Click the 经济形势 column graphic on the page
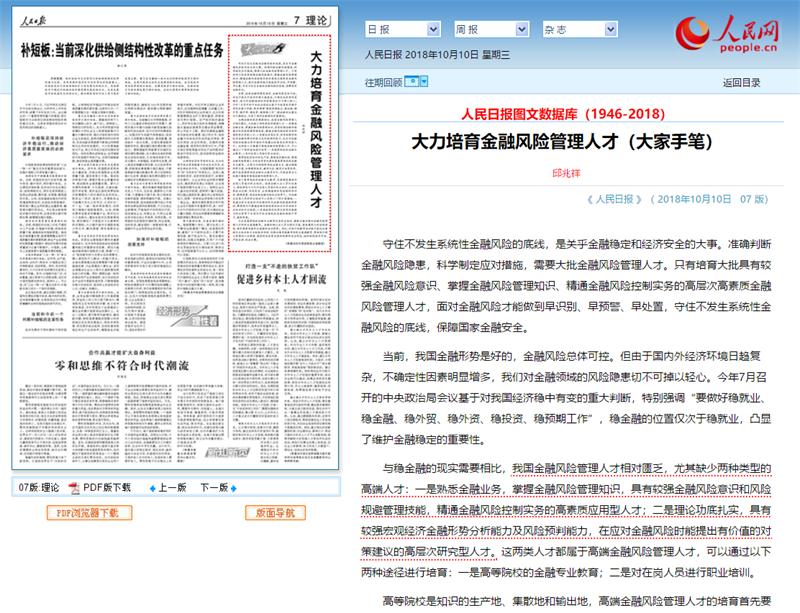Screen dimensions: 800x613 187,316
